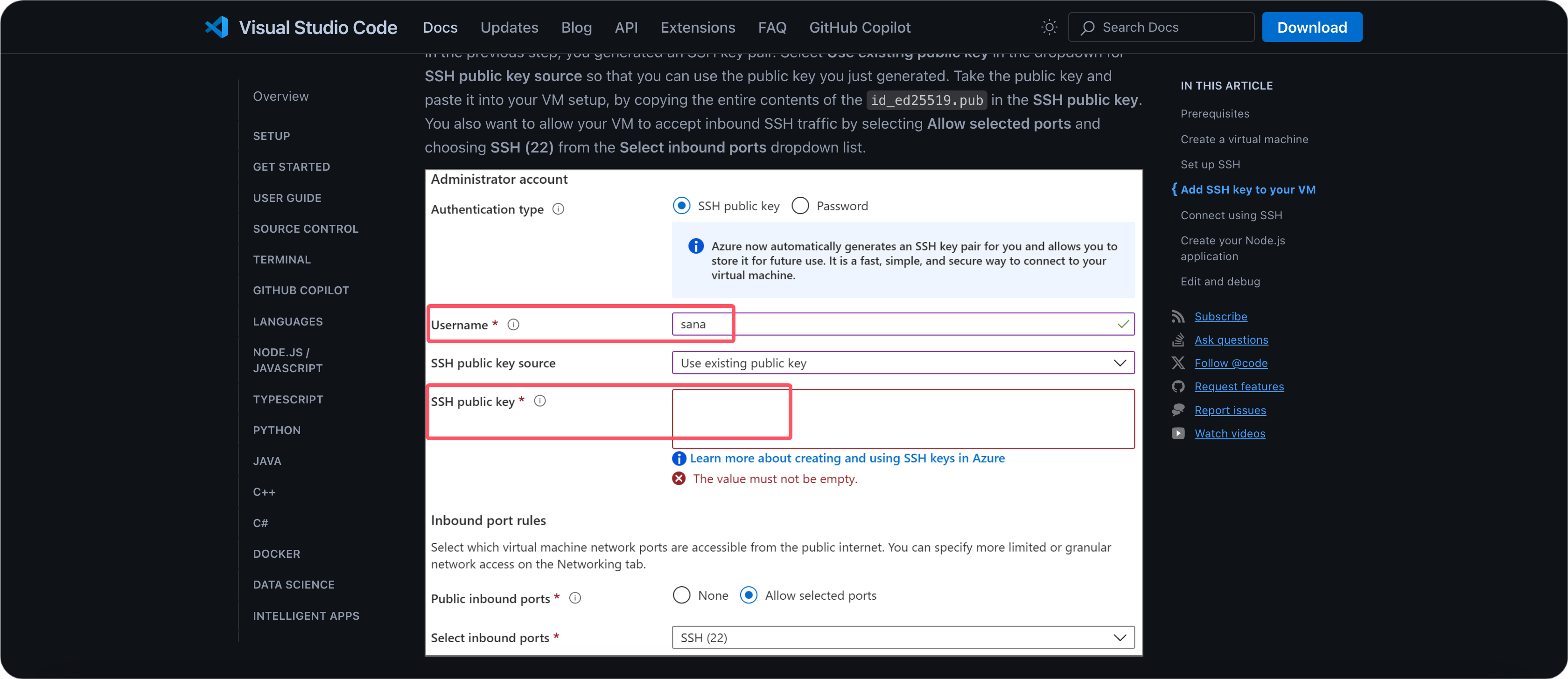Expand the Select inbound ports dropdown

coord(1121,637)
